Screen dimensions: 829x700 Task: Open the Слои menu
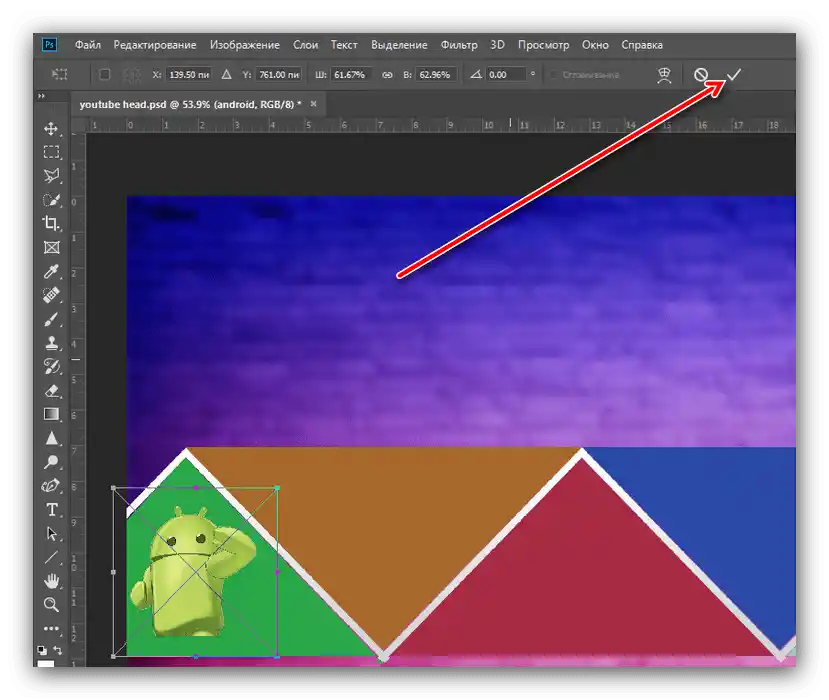pos(306,45)
